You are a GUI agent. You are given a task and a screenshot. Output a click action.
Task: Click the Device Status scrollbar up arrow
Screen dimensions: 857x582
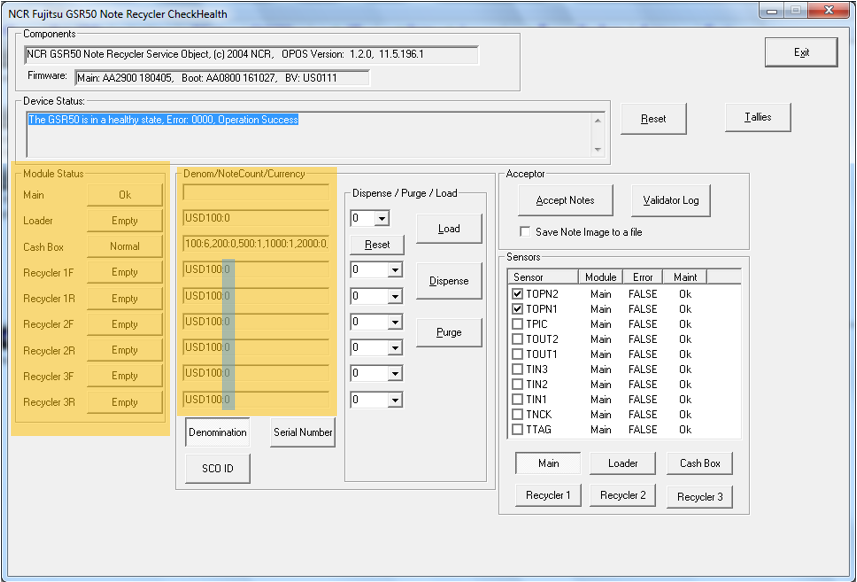tap(598, 120)
